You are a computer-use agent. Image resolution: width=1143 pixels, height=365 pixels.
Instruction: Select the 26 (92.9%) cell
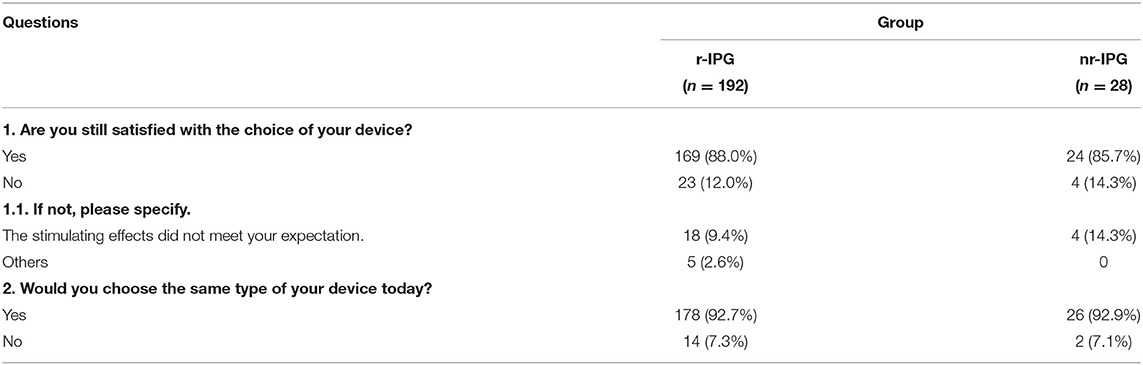(x=1095, y=315)
